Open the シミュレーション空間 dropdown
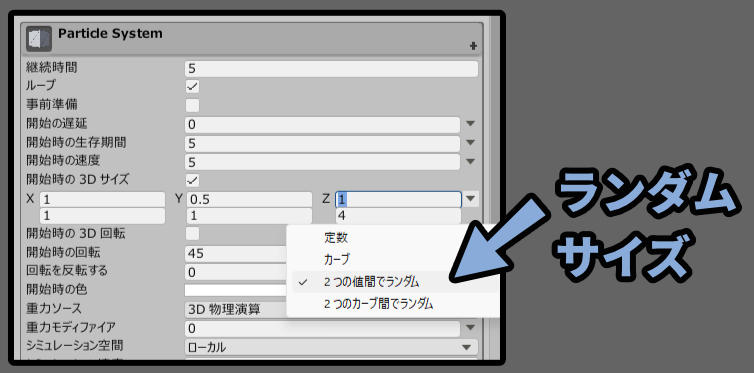754x373 pixels. (331, 347)
